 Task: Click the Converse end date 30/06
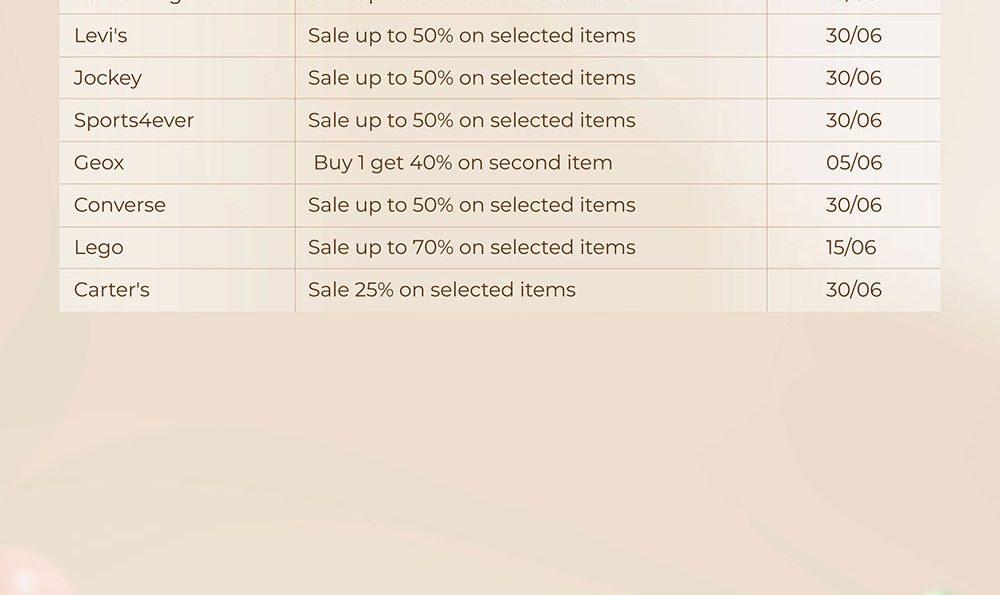point(854,205)
